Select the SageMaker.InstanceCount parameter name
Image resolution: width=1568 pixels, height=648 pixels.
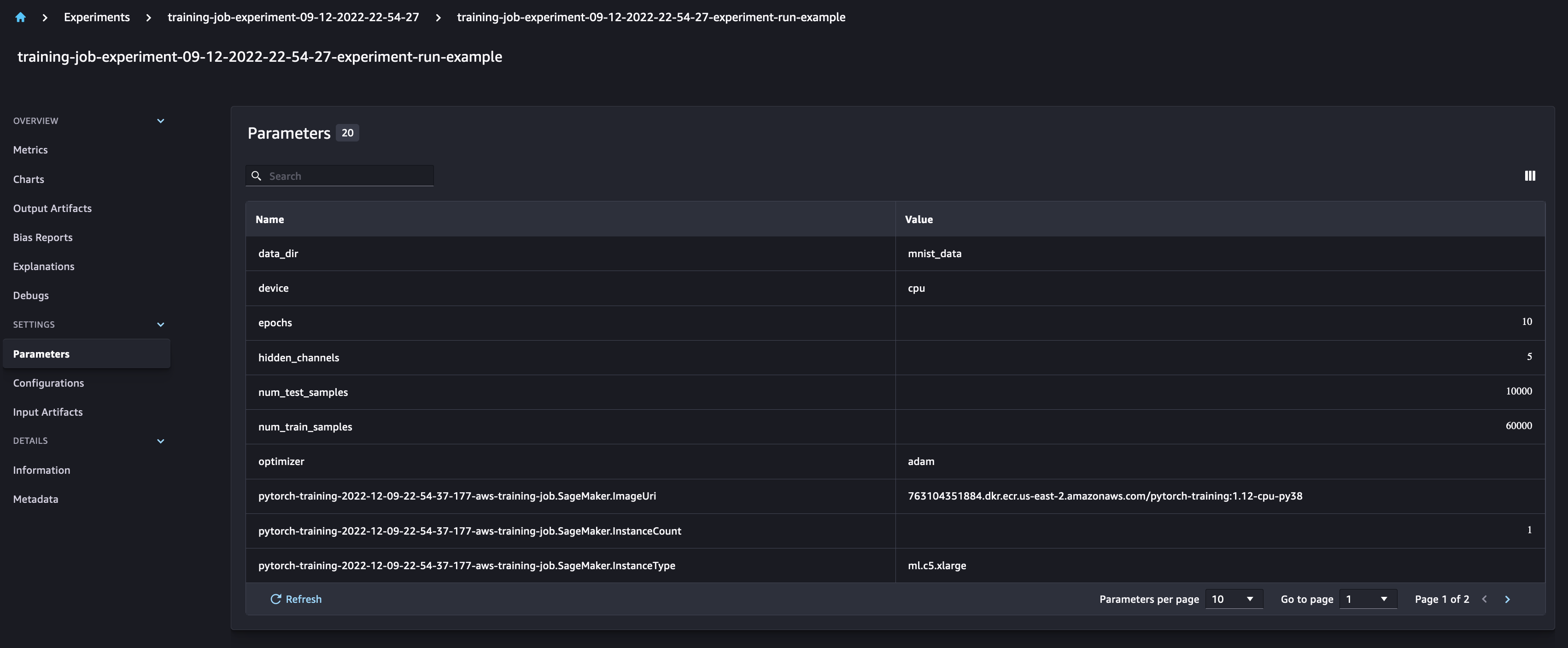470,531
